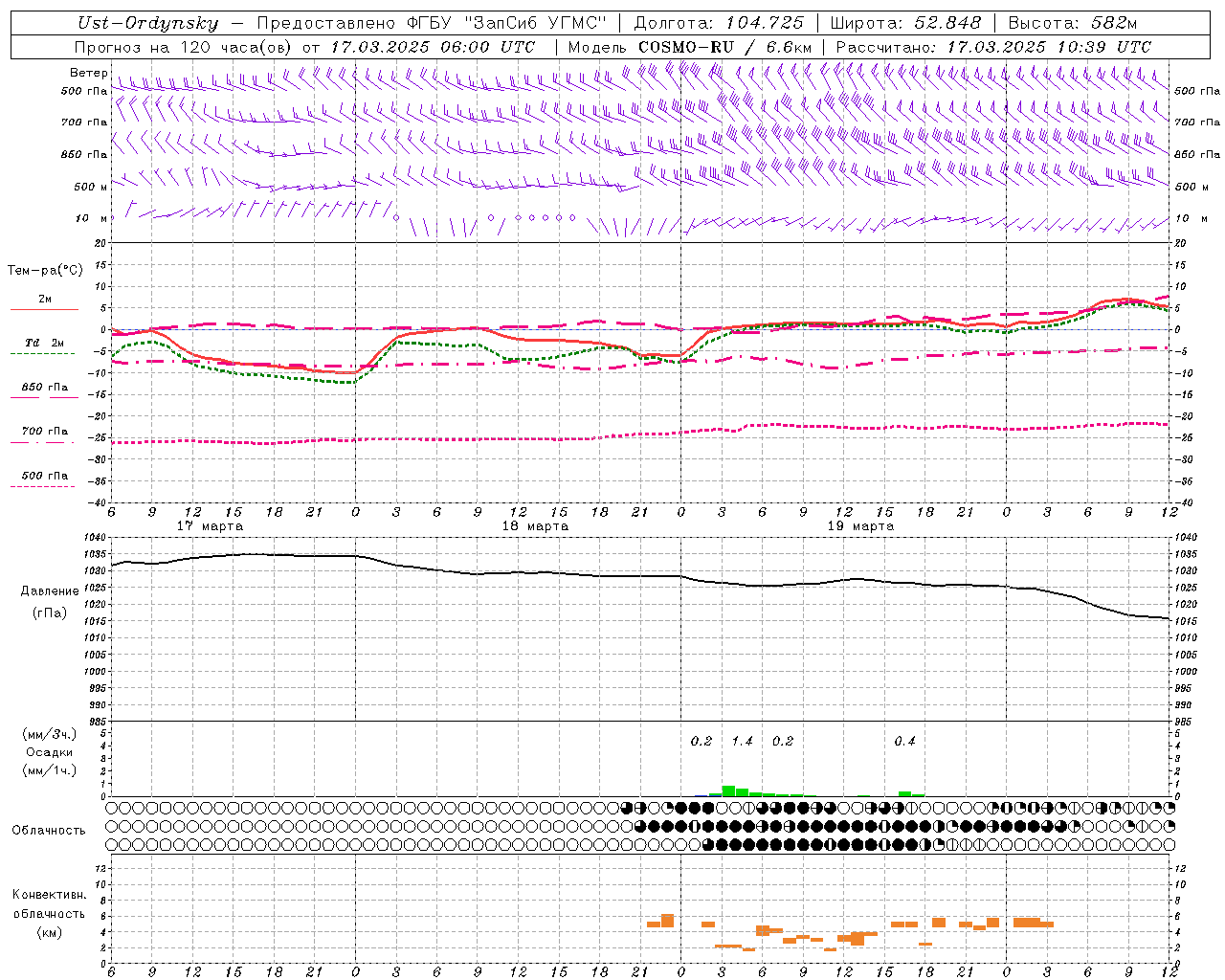This screenshot has height=980, width=1225.
Task: Click the 'Конвективн.' convective cloud label
Action: [x=50, y=895]
